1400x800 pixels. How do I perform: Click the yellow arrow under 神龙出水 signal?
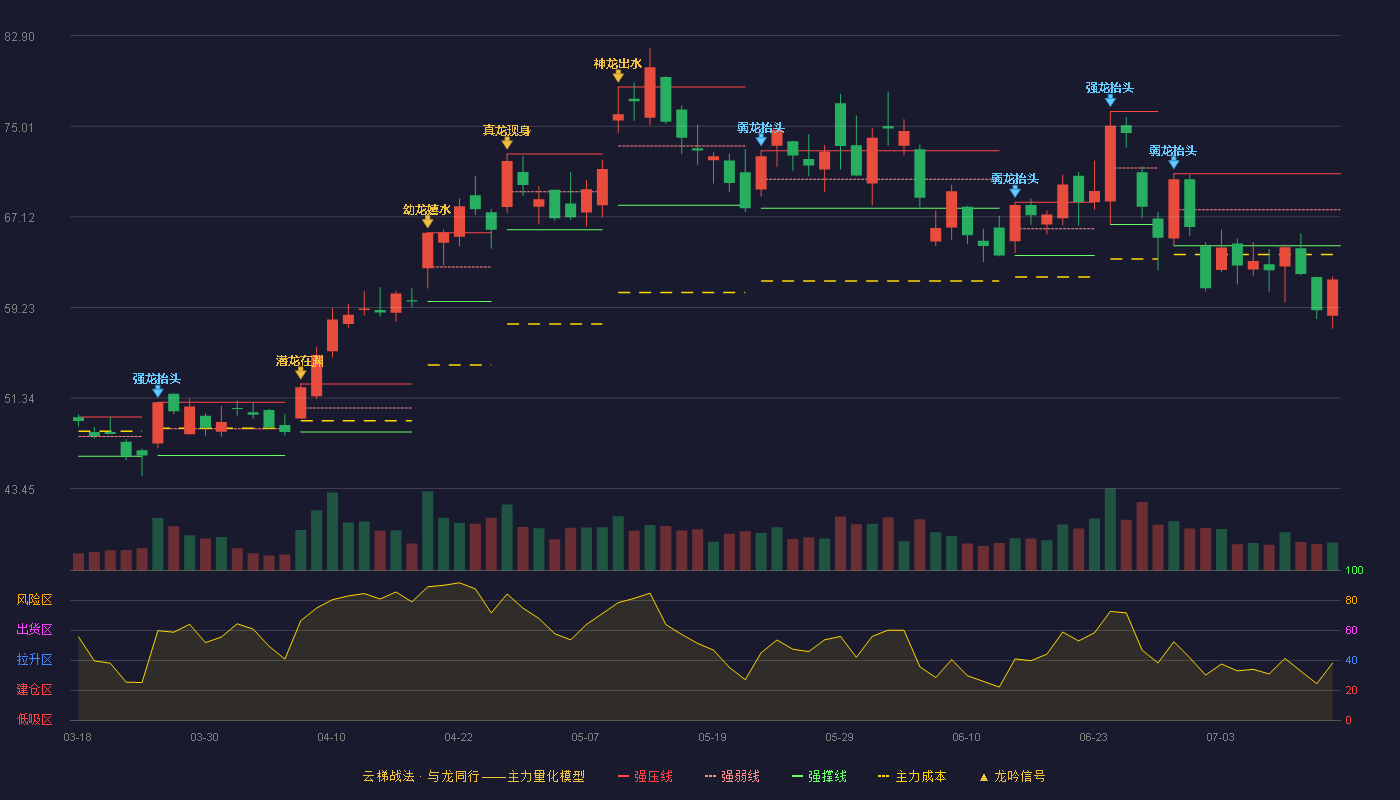tap(618, 76)
